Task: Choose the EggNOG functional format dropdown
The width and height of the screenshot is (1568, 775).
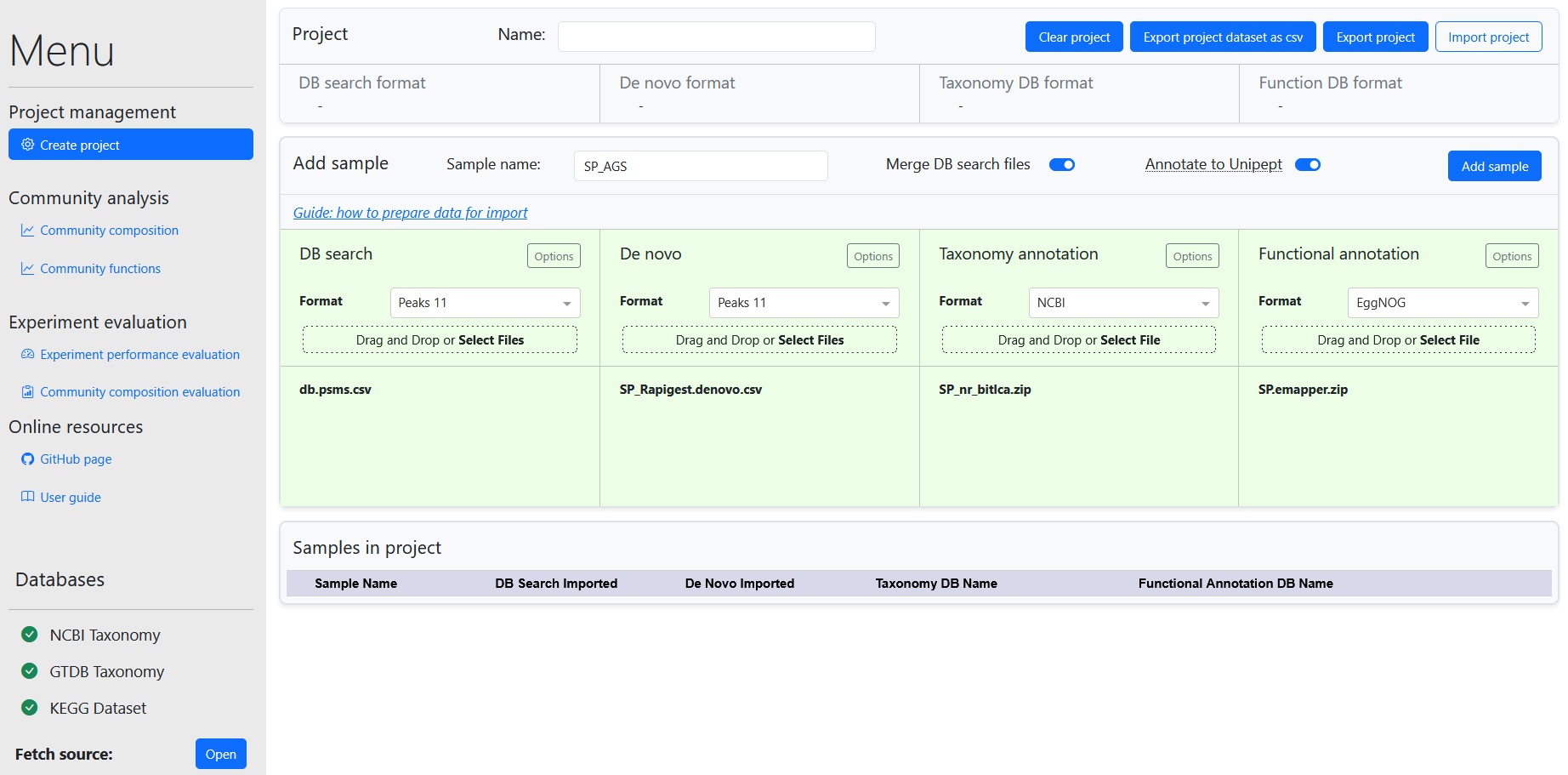Action: click(1442, 303)
